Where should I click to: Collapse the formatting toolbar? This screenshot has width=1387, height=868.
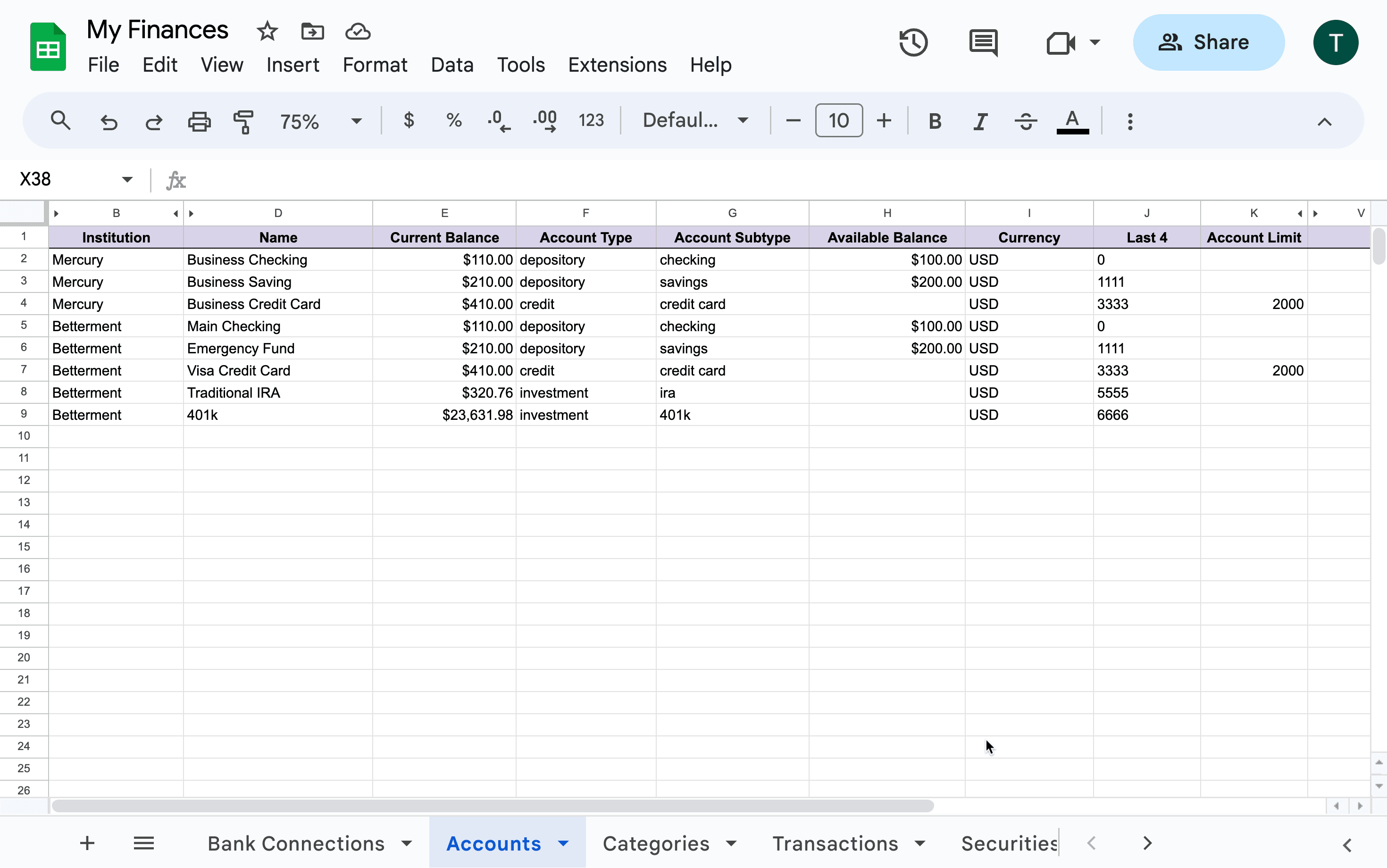pyautogui.click(x=1324, y=121)
